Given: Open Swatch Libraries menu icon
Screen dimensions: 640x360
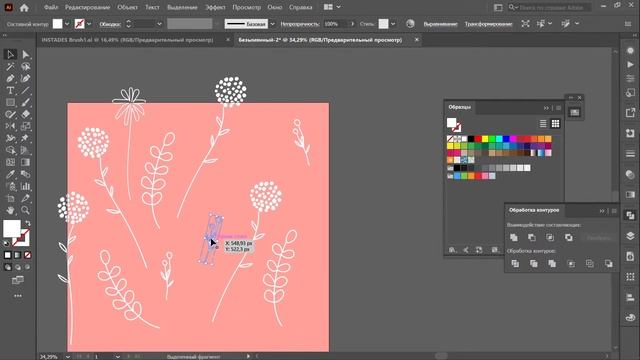Looking at the screenshot, I should coord(452,250).
